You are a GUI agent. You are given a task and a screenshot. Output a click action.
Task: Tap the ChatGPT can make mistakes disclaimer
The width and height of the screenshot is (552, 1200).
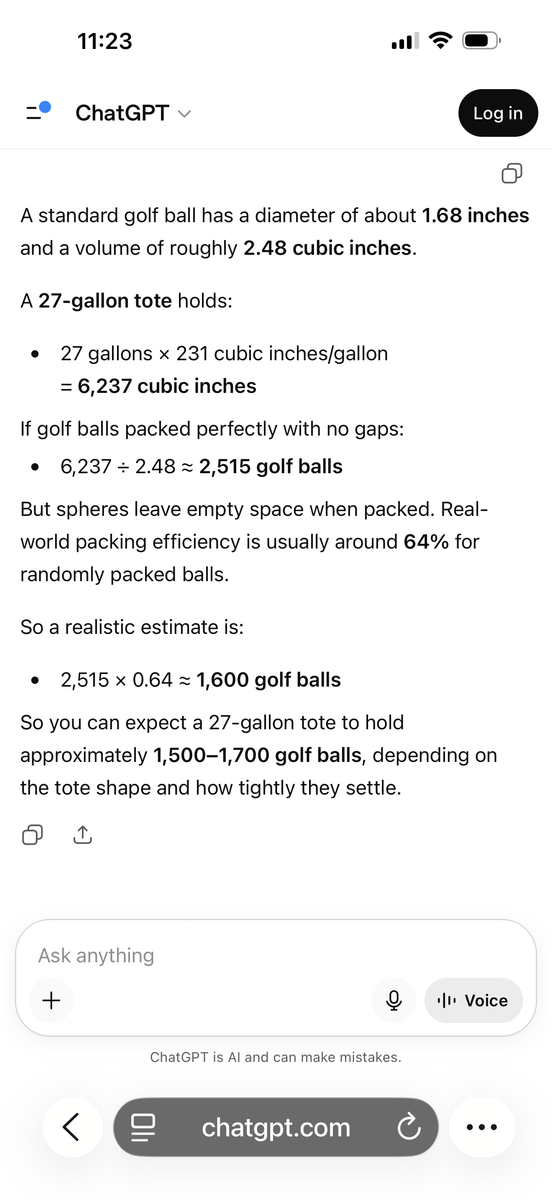tap(276, 1057)
